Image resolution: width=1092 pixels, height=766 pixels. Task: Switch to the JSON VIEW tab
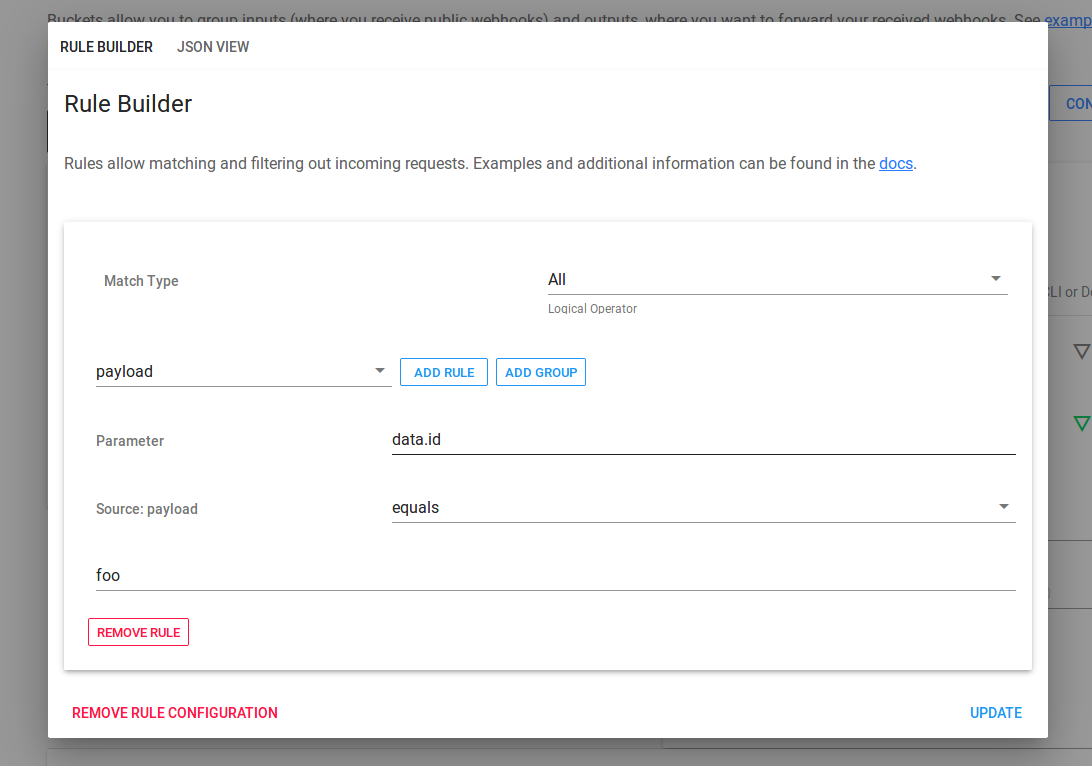click(212, 46)
